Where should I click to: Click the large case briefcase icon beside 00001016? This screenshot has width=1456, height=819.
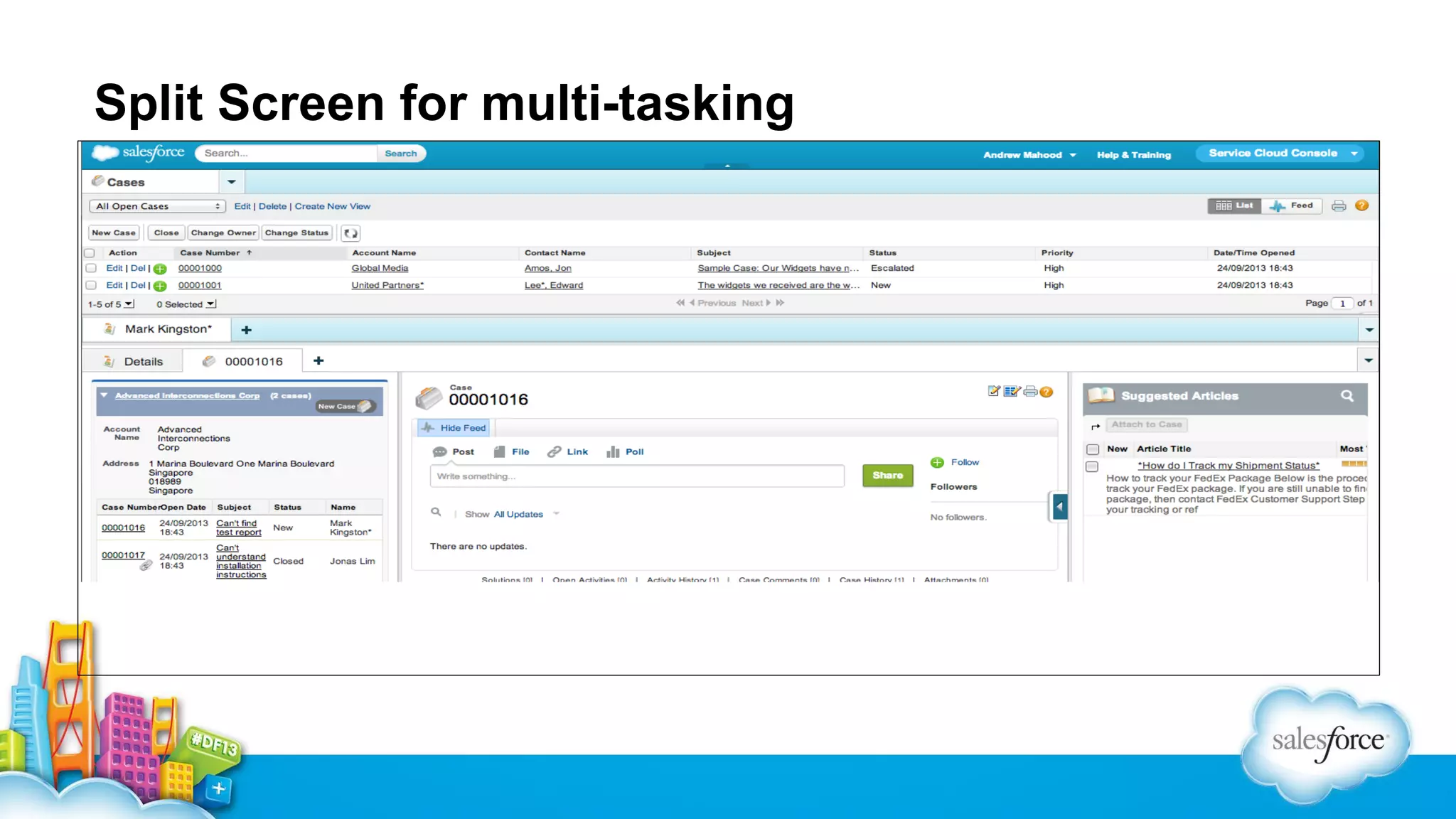coord(429,397)
